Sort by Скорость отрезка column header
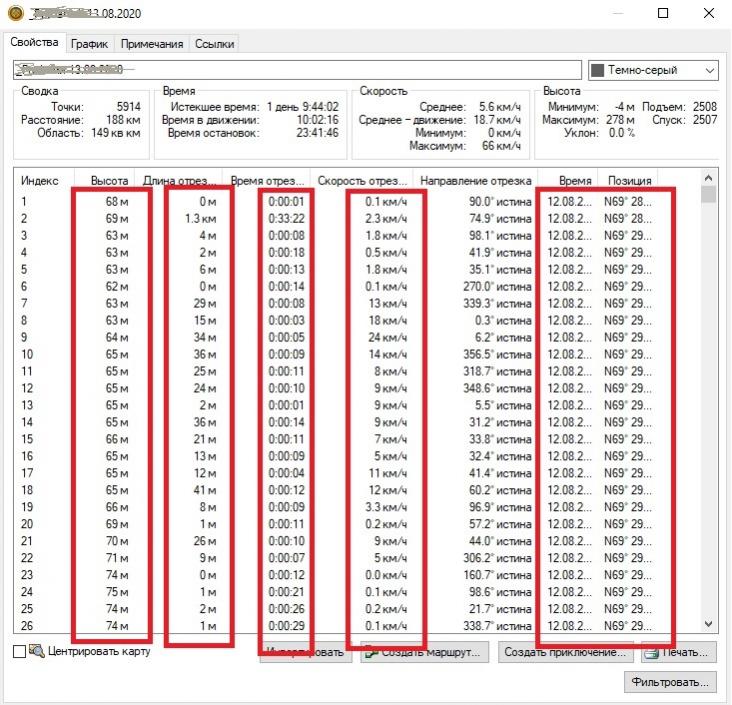732x705 pixels. [x=360, y=181]
